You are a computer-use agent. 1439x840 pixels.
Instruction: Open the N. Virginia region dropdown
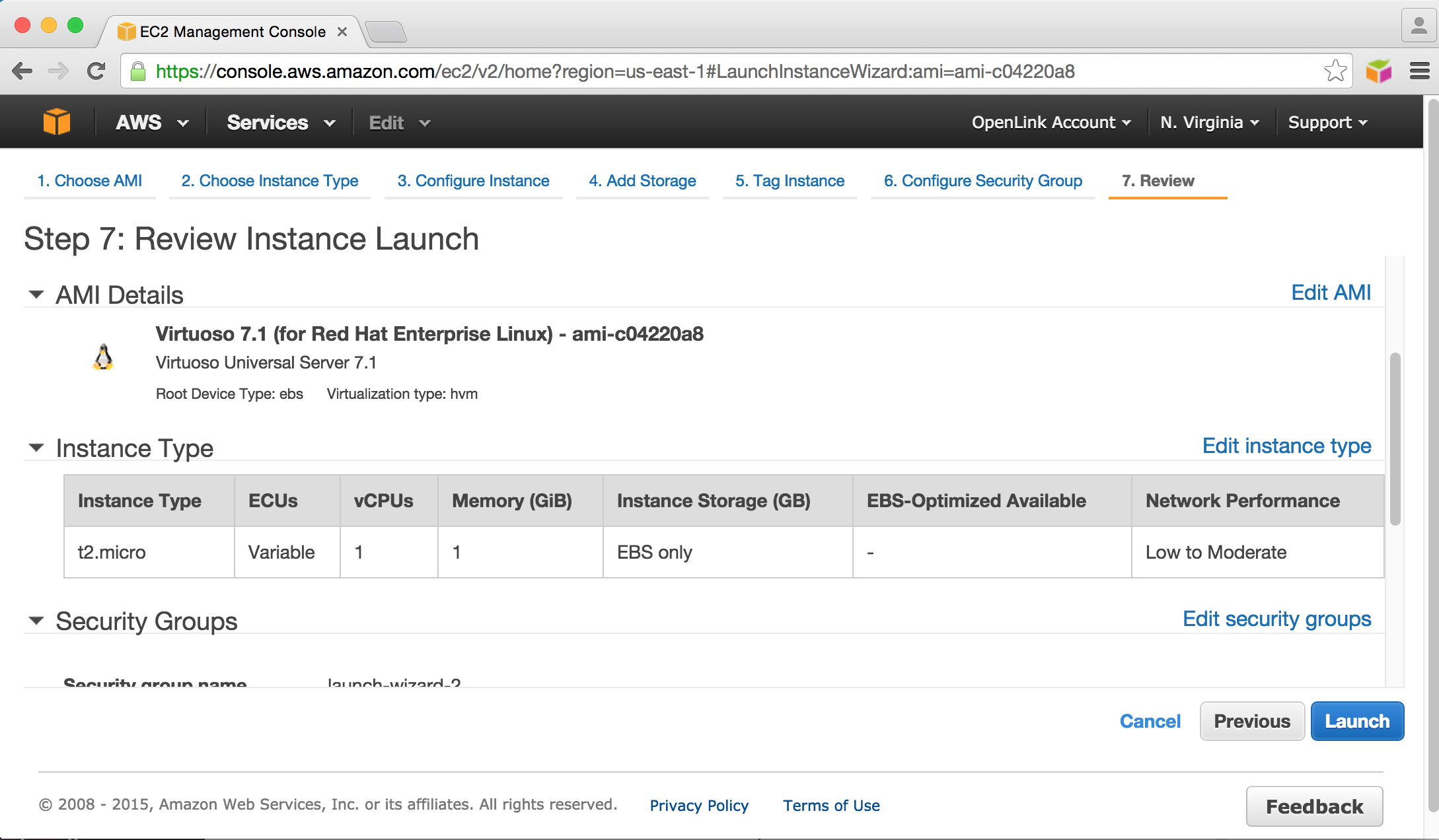[1209, 123]
